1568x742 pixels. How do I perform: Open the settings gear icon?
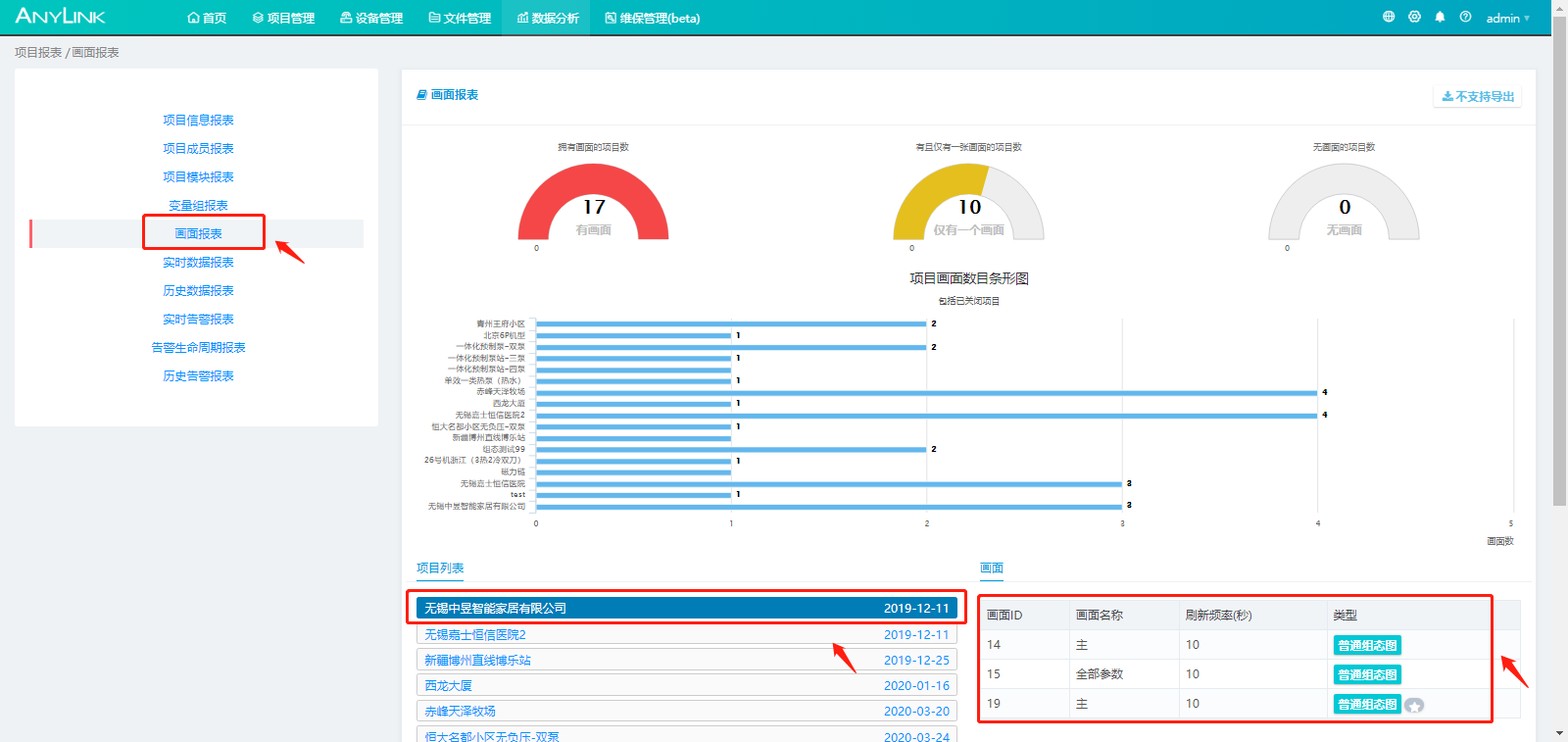click(1414, 17)
